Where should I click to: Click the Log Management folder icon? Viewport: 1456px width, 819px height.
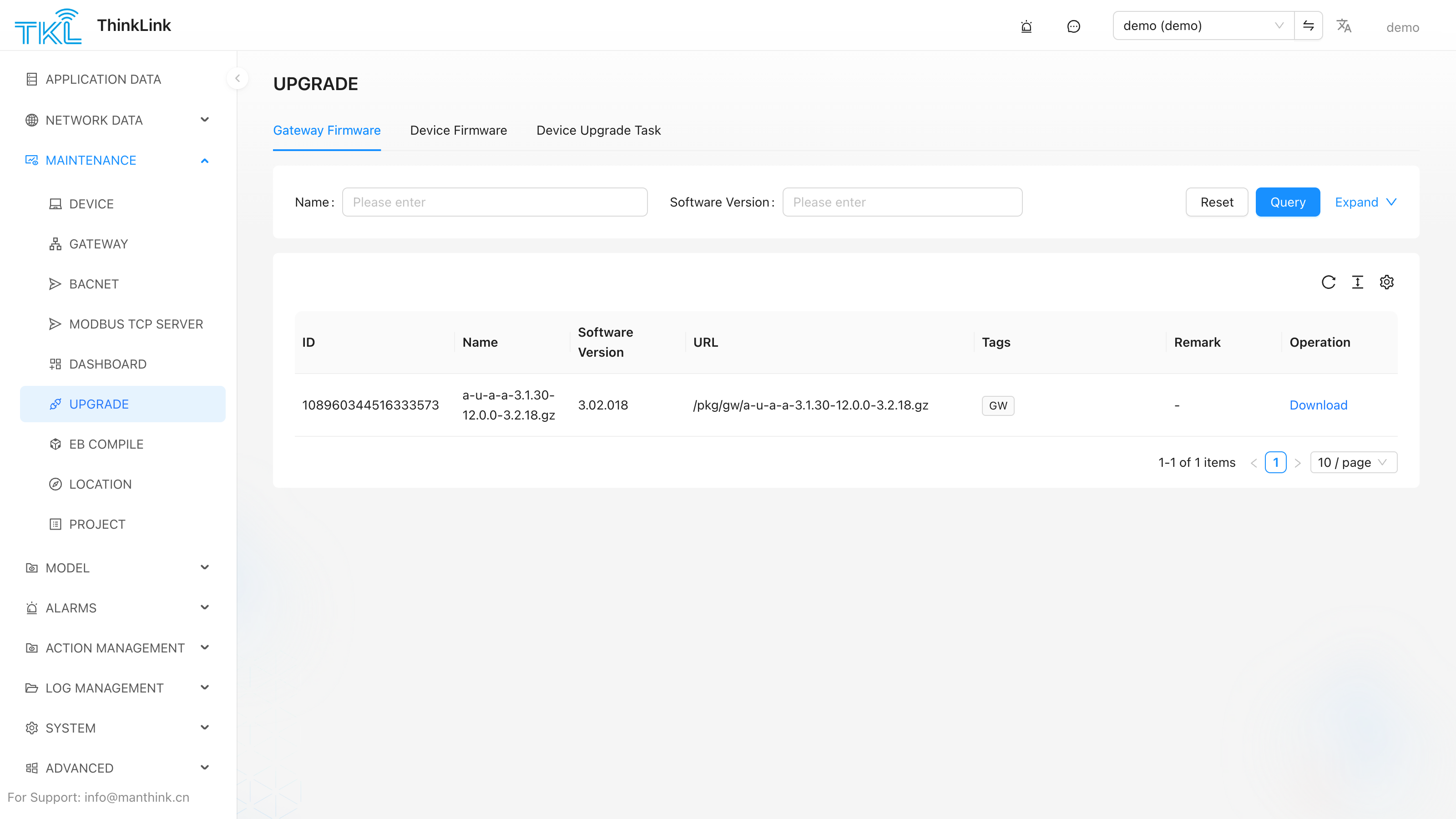32,688
